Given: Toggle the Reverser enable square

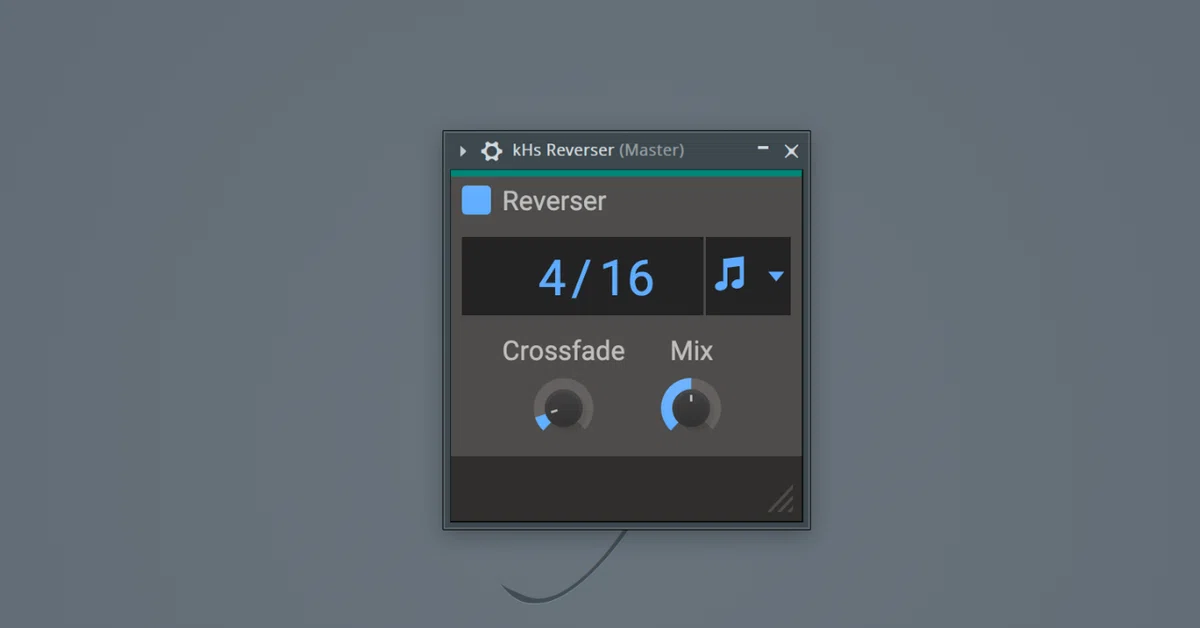Looking at the screenshot, I should click(476, 200).
